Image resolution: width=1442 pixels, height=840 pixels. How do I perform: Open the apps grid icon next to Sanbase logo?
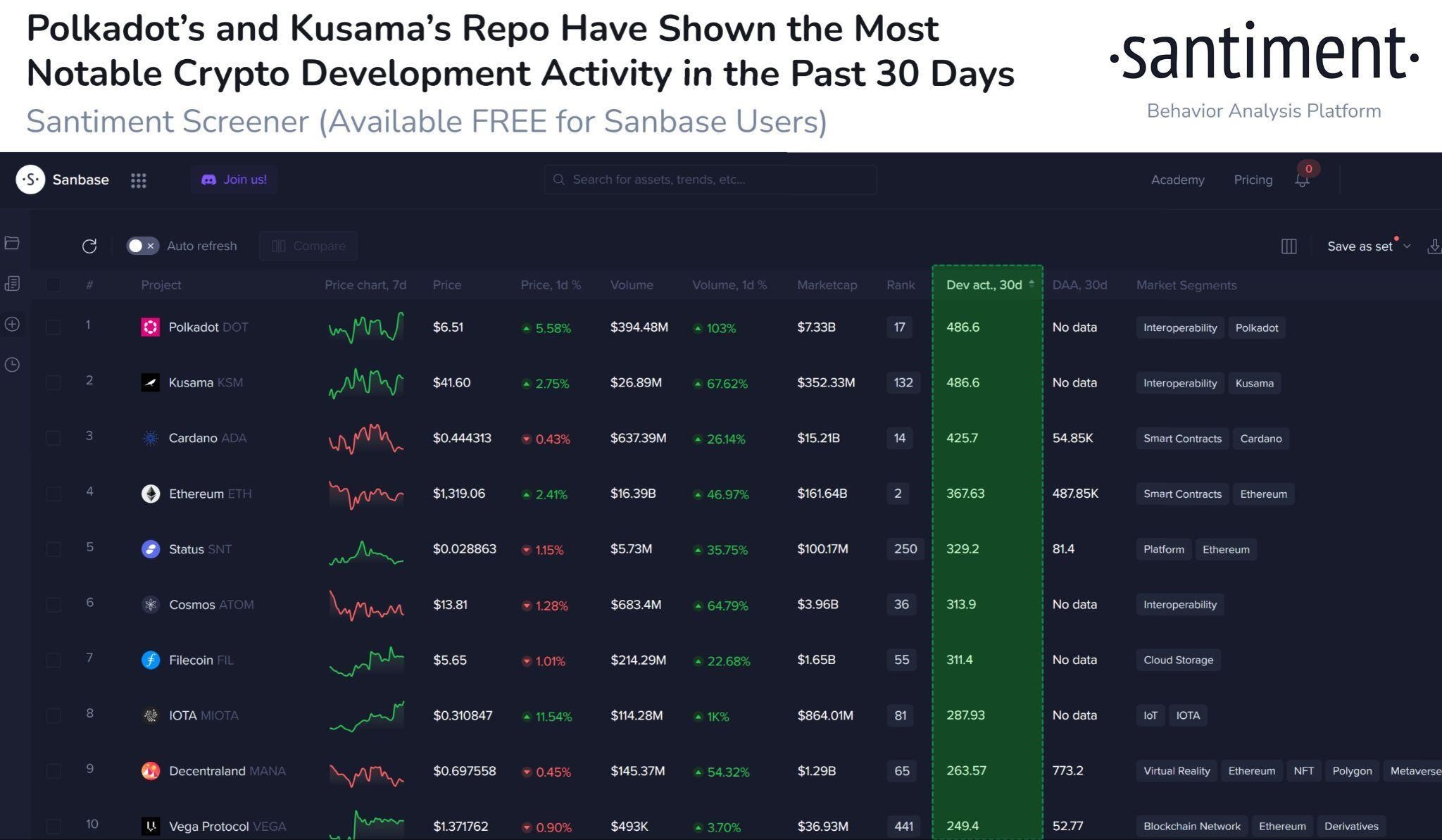pos(139,180)
